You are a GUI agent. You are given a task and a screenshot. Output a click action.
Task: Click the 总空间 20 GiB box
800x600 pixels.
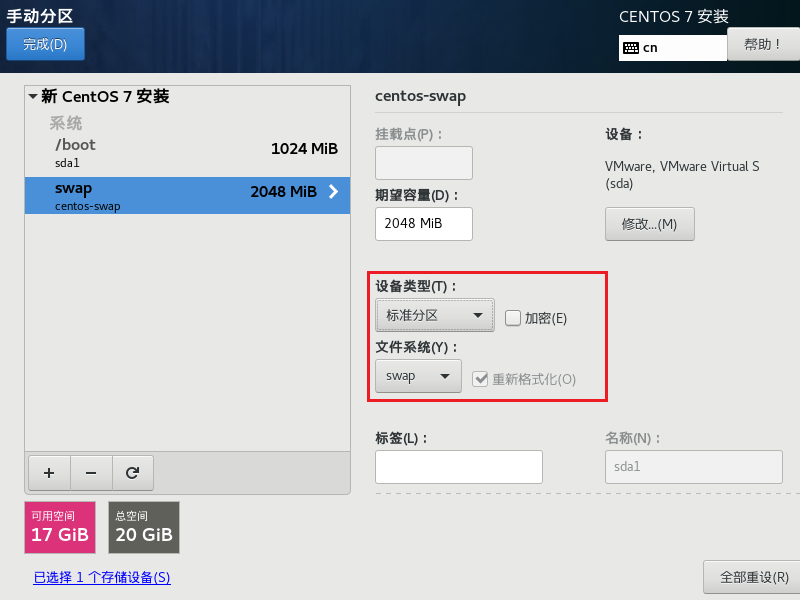tap(144, 528)
